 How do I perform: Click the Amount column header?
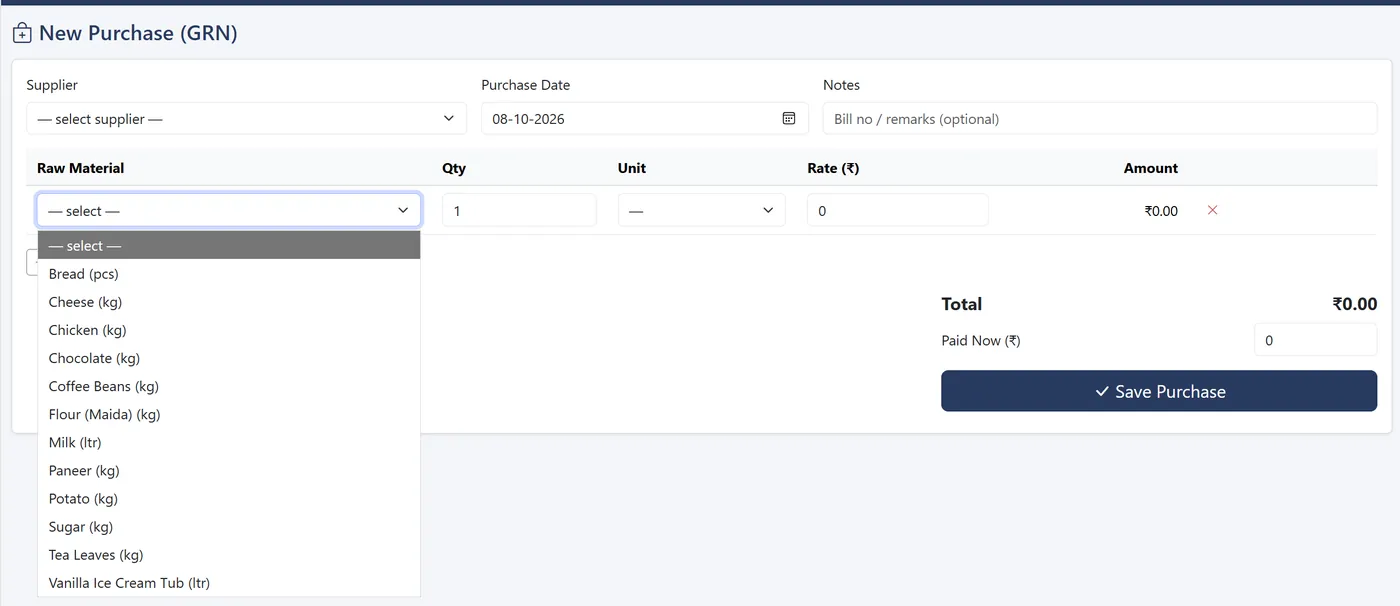coord(1151,168)
